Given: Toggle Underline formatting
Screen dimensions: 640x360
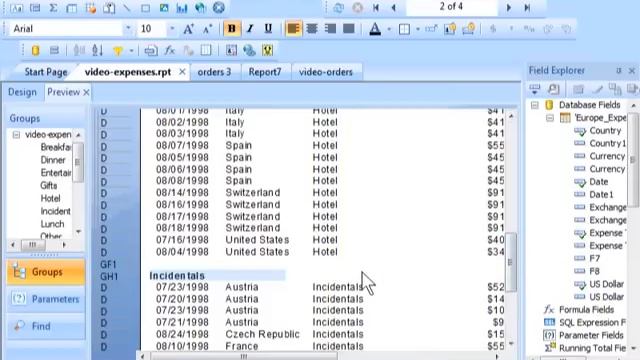Looking at the screenshot, I should pos(268,29).
